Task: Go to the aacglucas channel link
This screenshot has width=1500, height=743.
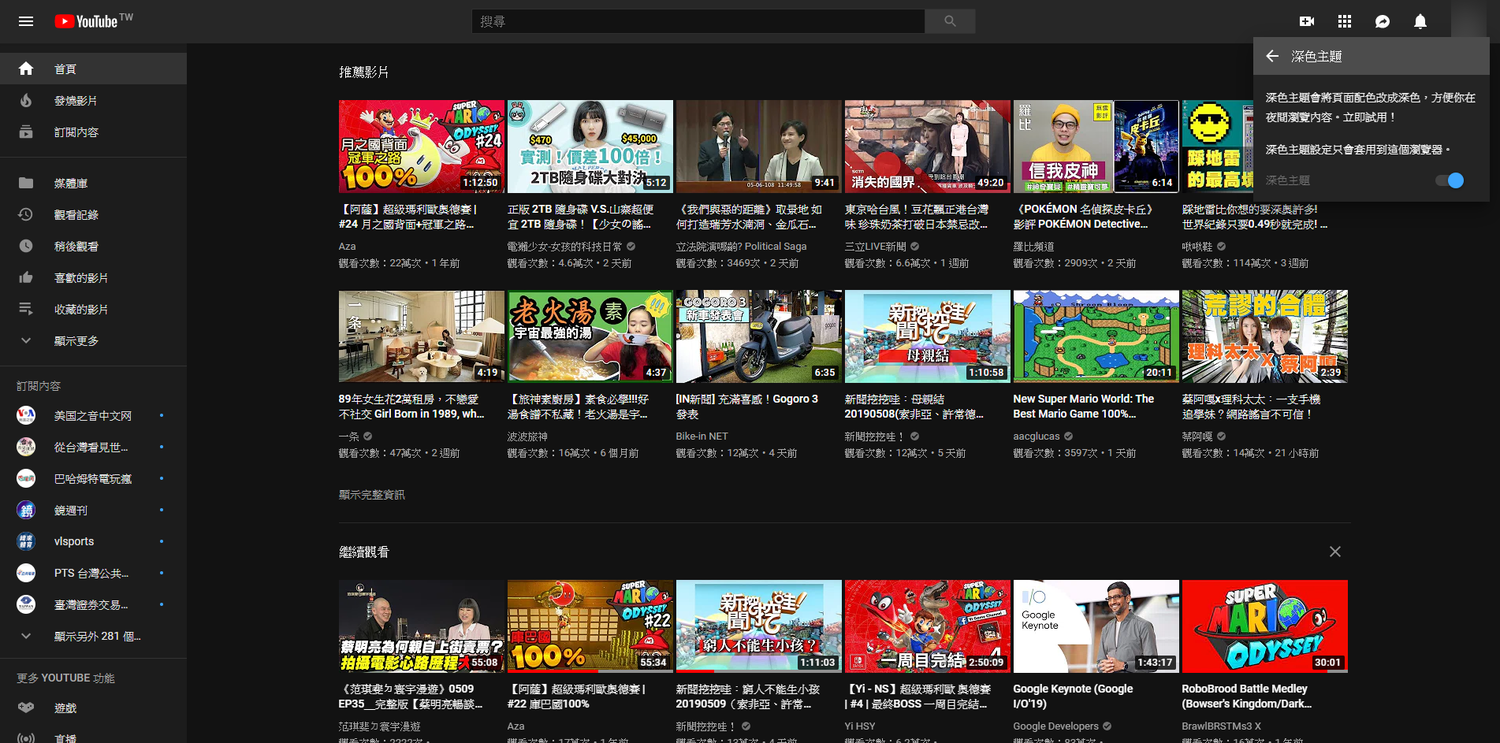Action: tap(1038, 436)
